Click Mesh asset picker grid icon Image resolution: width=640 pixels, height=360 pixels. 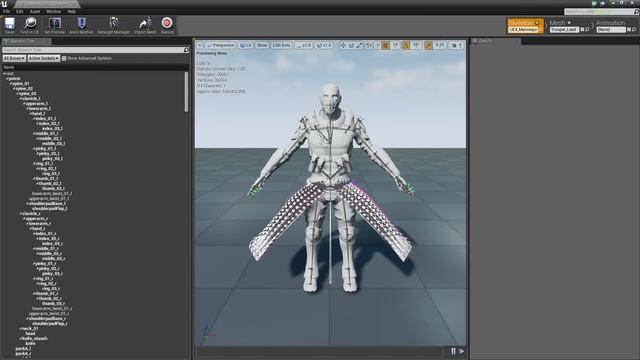click(x=582, y=29)
